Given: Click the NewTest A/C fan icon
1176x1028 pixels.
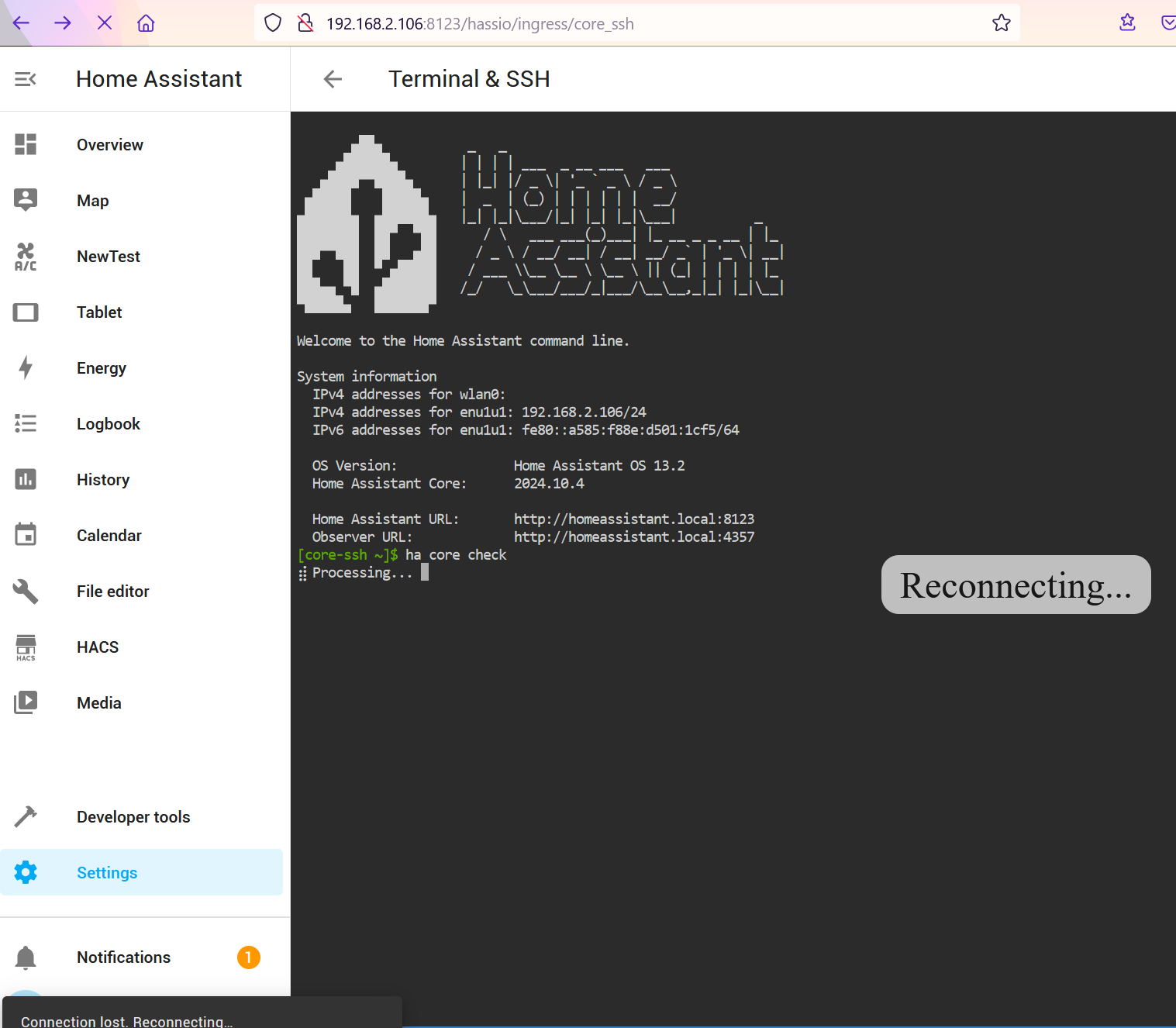Looking at the screenshot, I should click(x=26, y=257).
